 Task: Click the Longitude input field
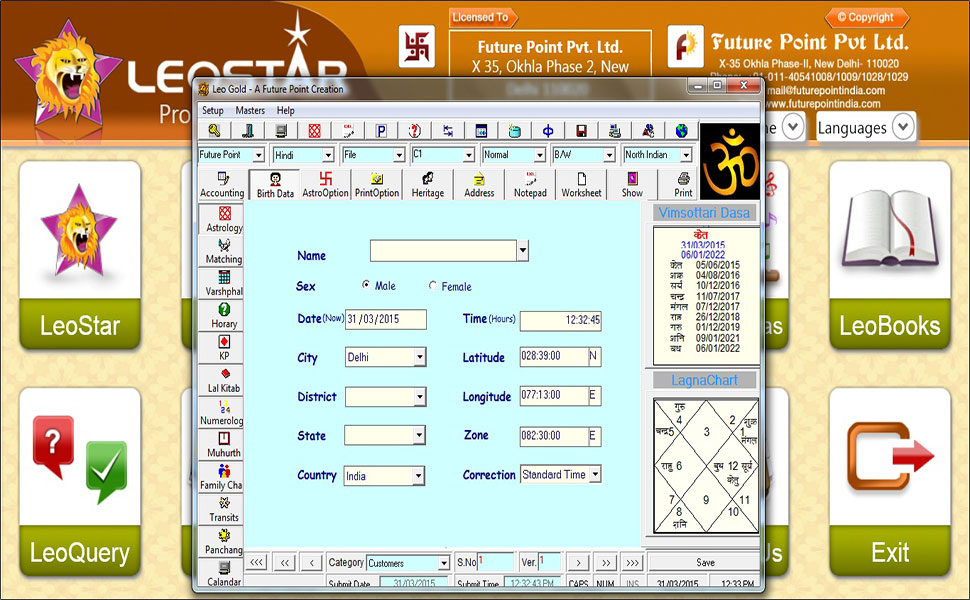[x=554, y=395]
